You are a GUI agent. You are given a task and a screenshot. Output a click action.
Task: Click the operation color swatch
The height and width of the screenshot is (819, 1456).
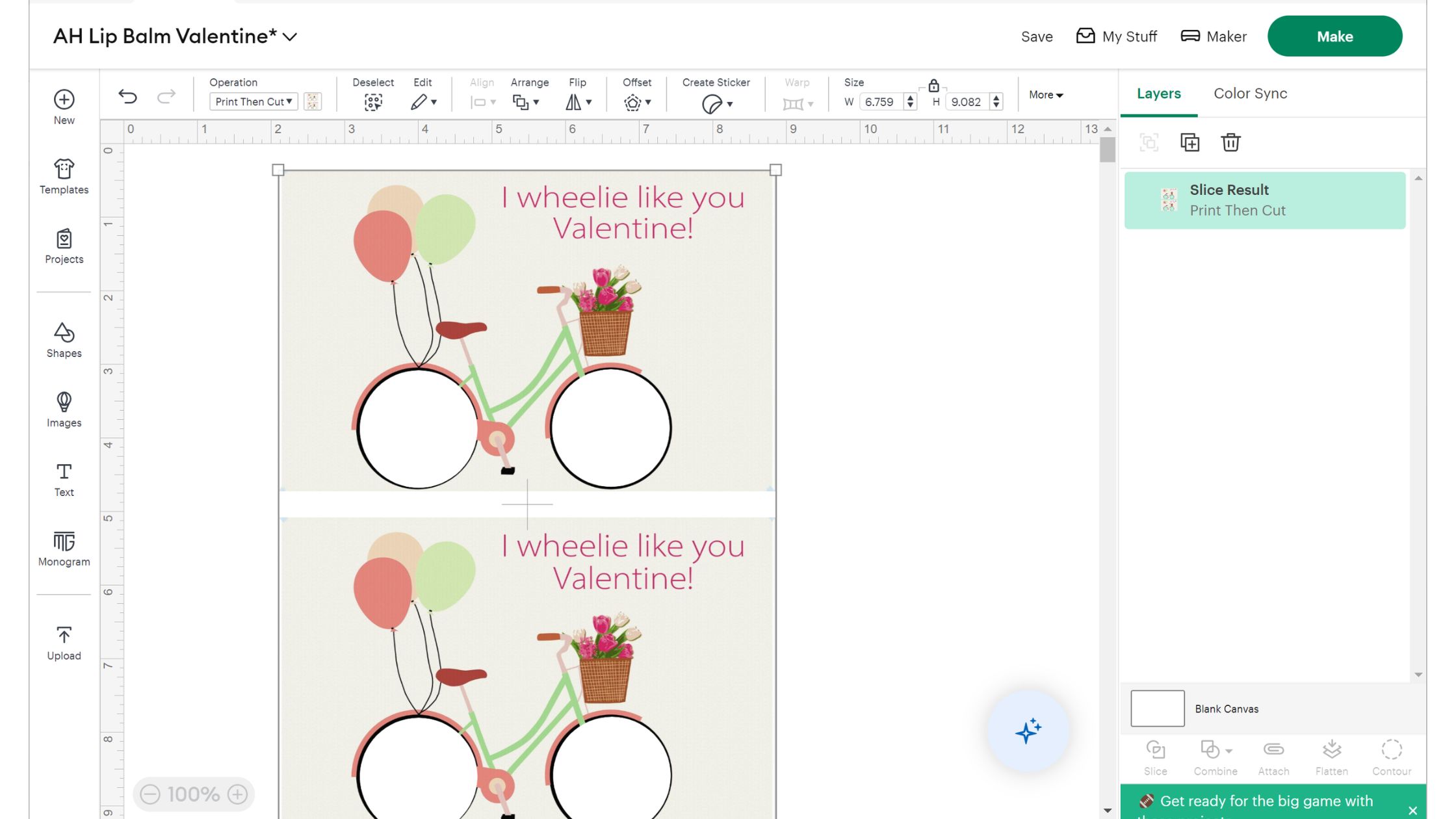[x=313, y=102]
